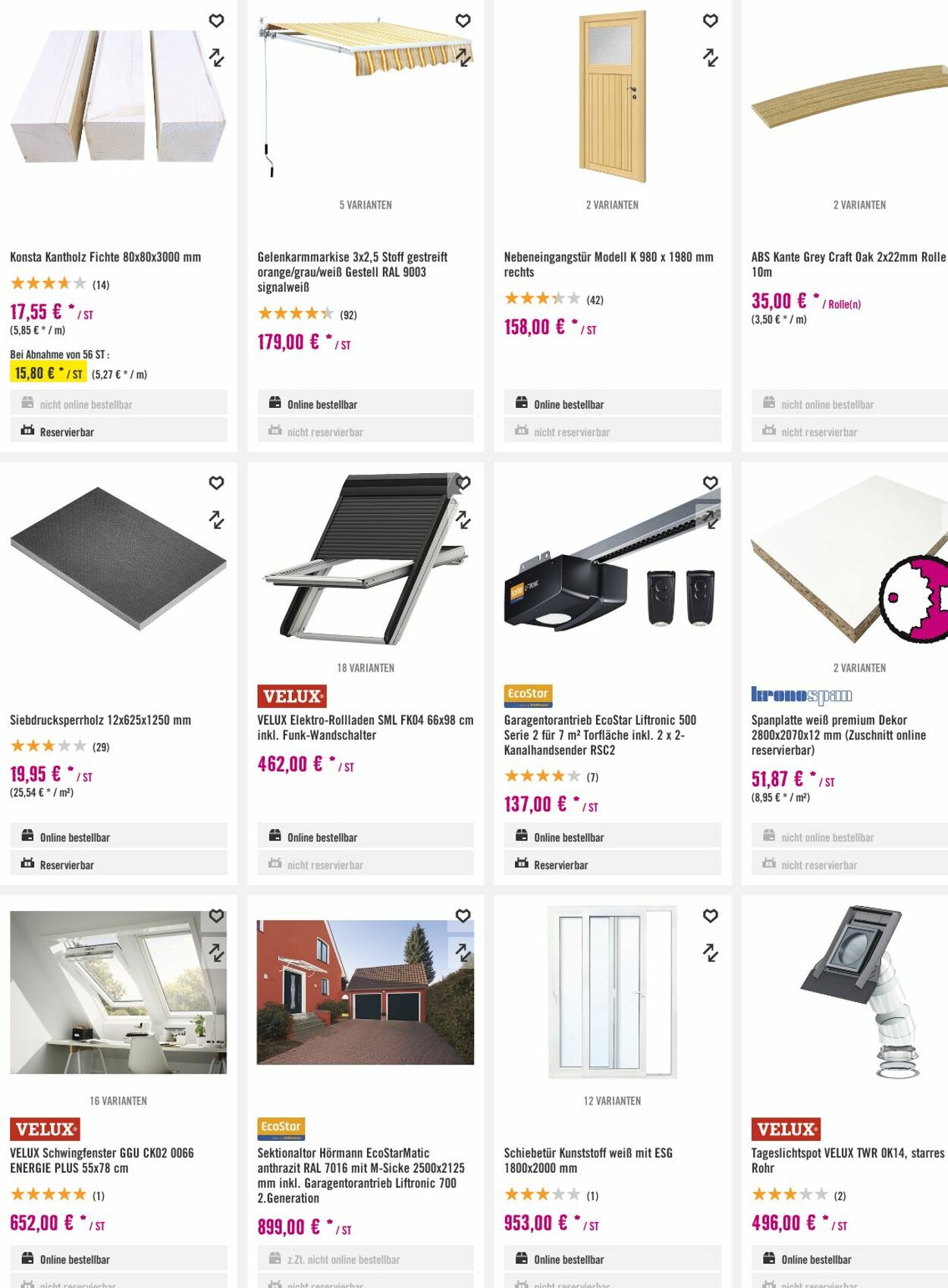Expand 18 Varianten for VELUX Elektro-Rollladen
948x1288 pixels.
[366, 669]
